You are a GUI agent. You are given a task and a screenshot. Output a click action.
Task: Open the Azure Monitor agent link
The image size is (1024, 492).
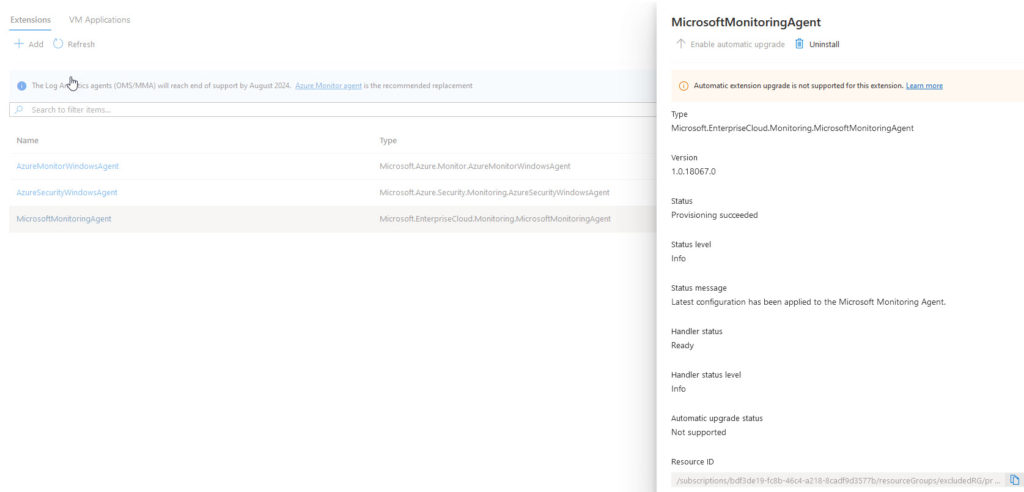[x=328, y=86]
